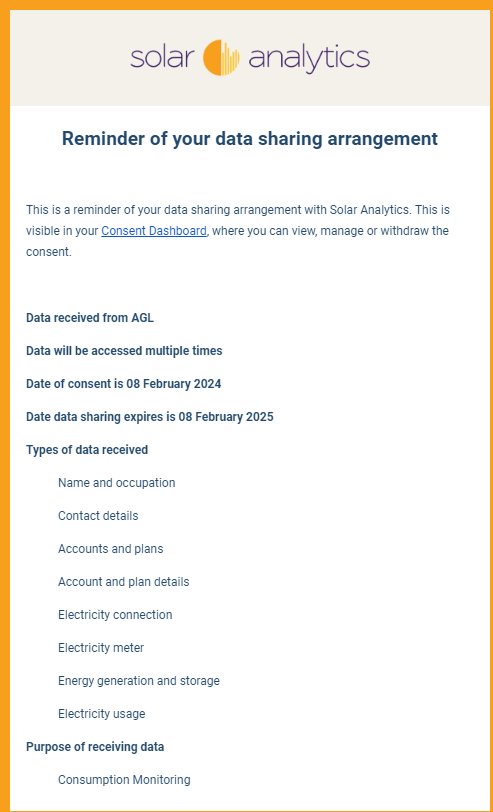
Task: Select the 'Contact details' item
Action: point(98,516)
